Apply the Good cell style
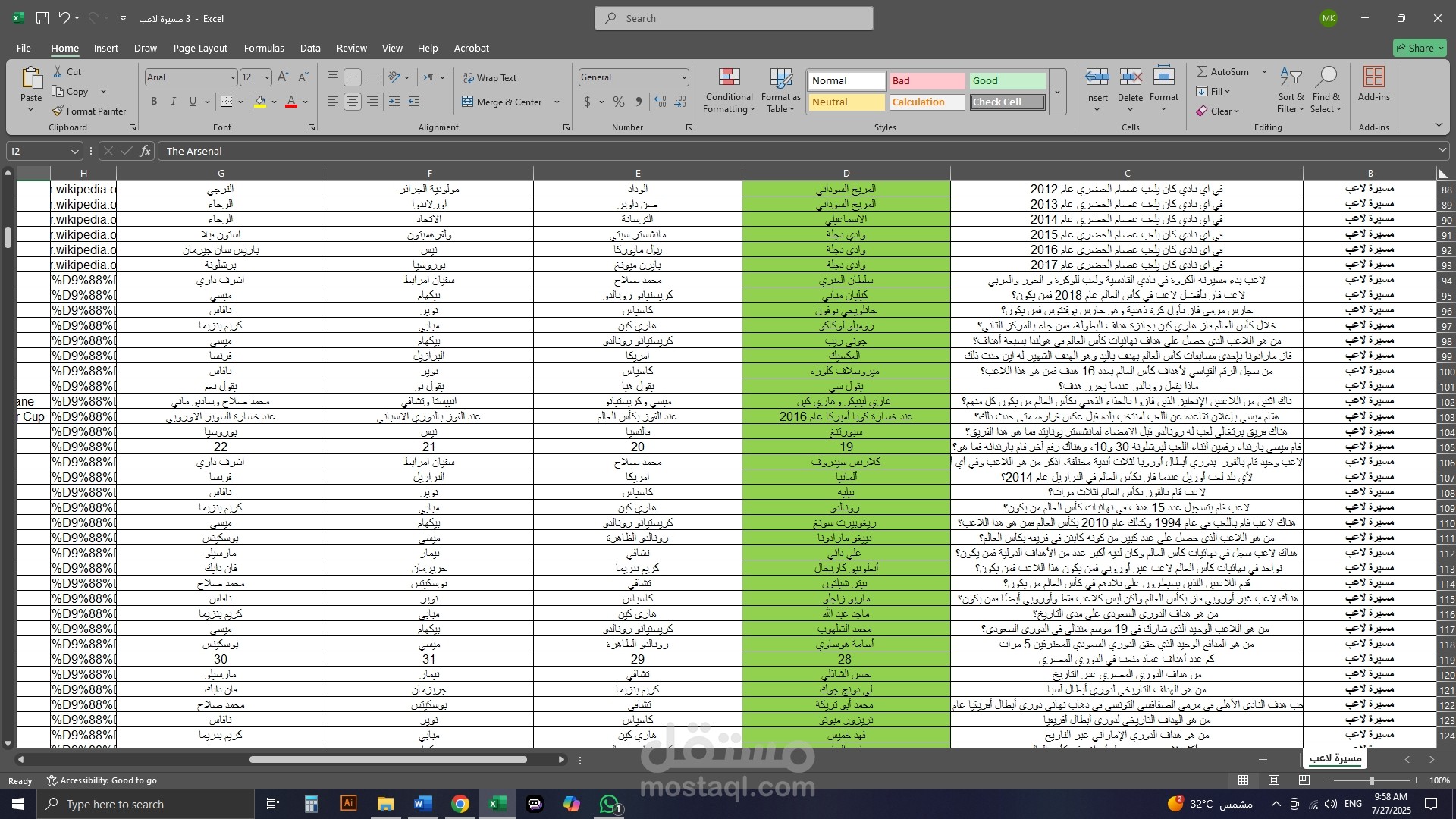The width and height of the screenshot is (1456, 819). point(1007,80)
